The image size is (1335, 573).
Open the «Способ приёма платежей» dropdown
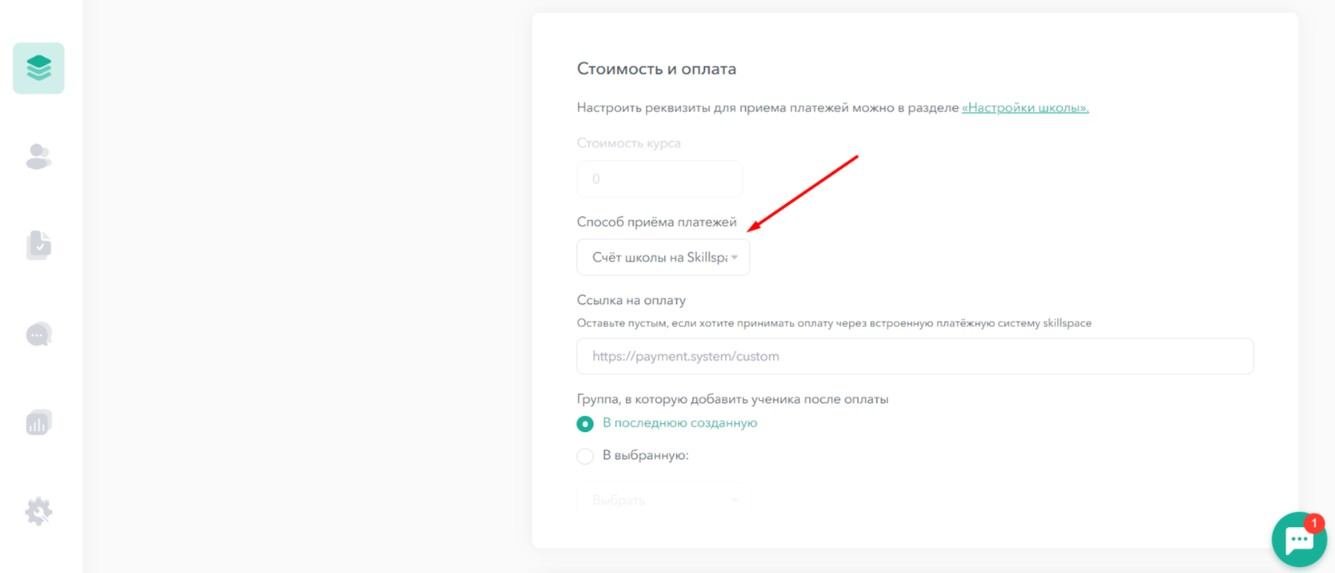tap(663, 257)
